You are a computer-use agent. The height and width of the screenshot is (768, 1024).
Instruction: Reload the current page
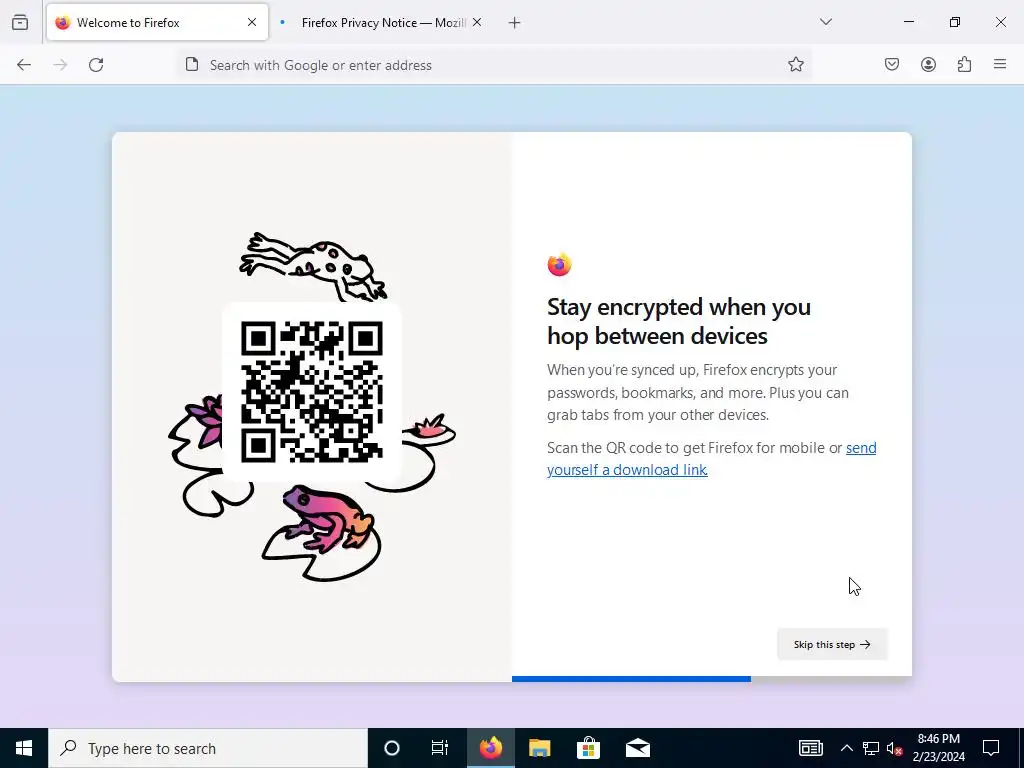(x=96, y=65)
